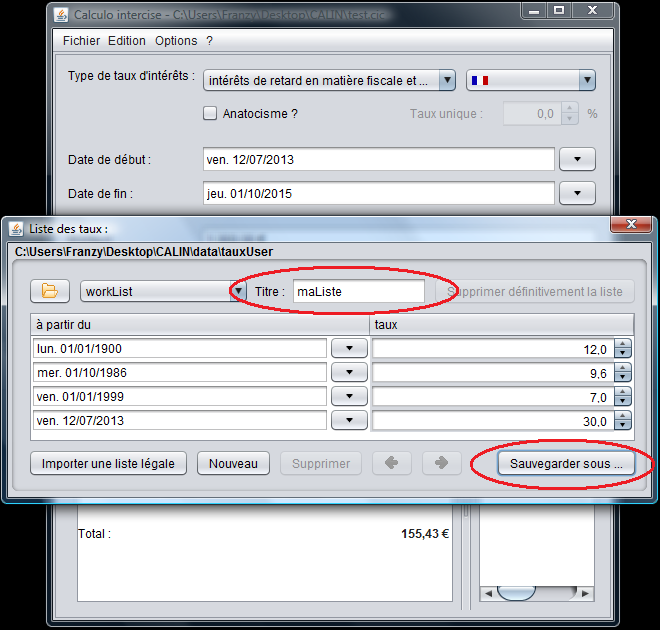
Task: Open the French flag country dropdown
Action: 587,80
